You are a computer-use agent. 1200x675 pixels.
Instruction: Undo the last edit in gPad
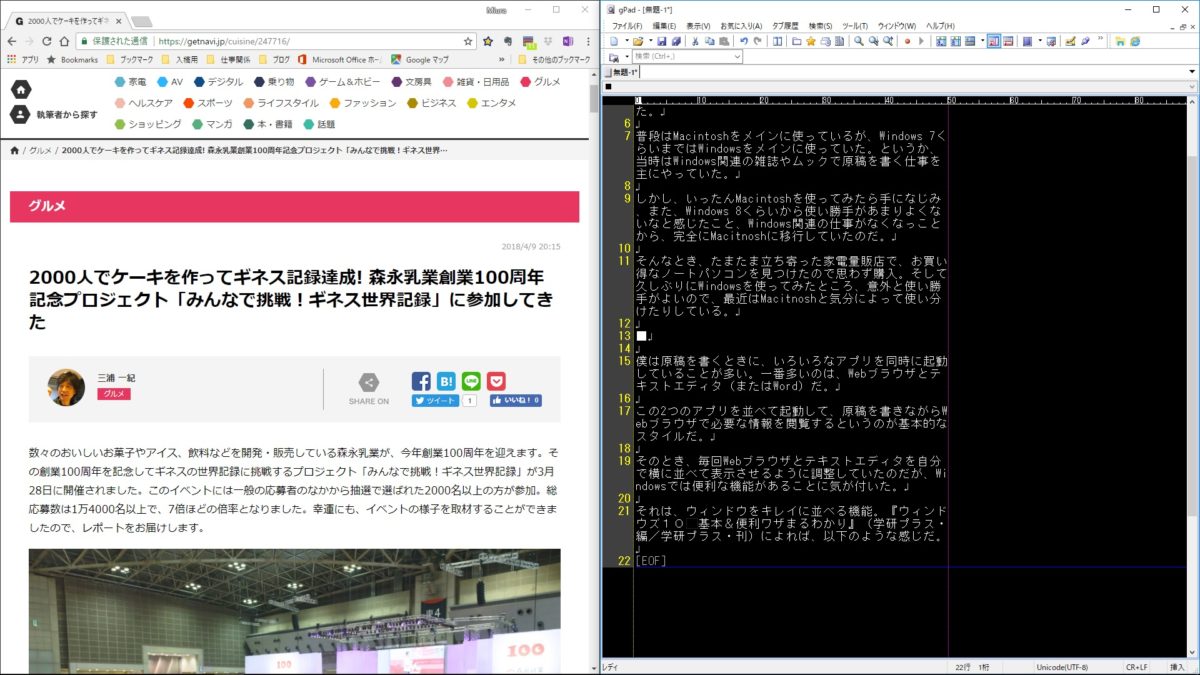point(743,41)
